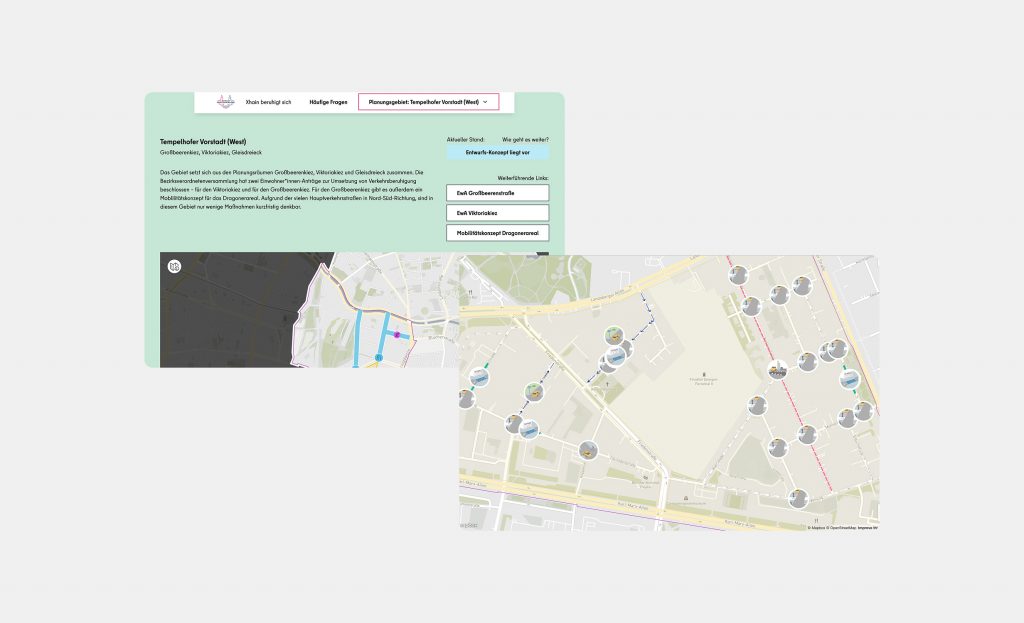This screenshot has height=623, width=1024.
Task: Click the upper green tree marker
Action: coord(616,336)
